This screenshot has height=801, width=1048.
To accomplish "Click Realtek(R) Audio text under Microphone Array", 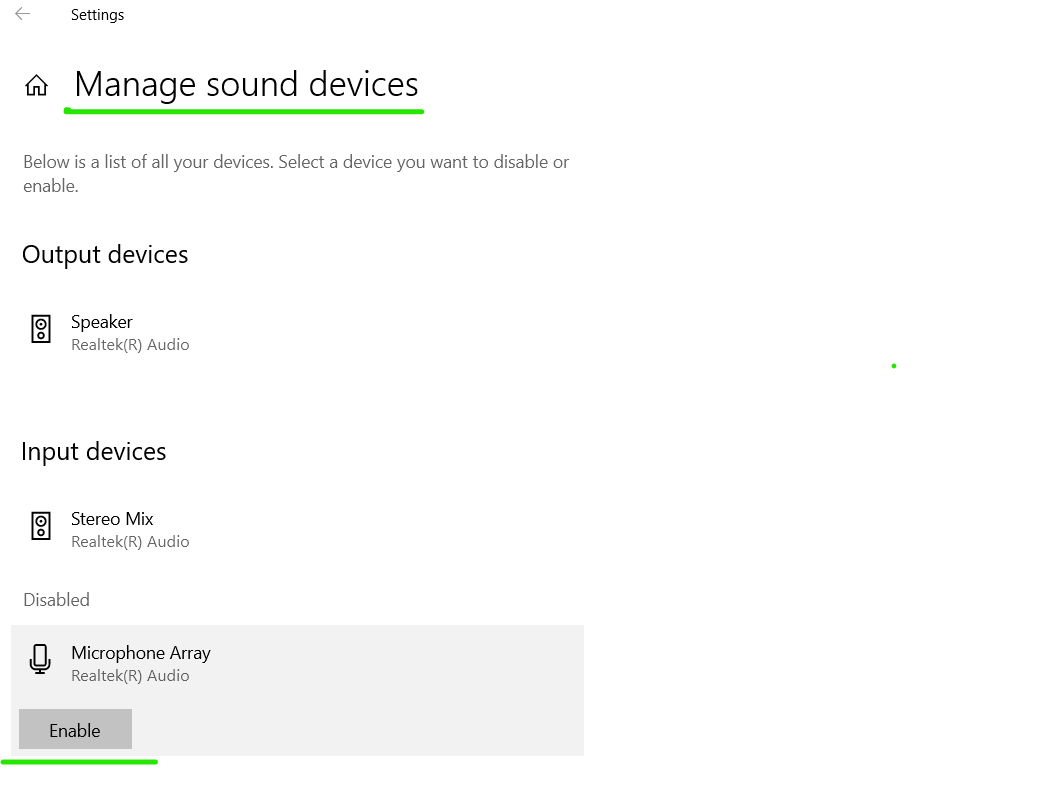I will [x=130, y=676].
